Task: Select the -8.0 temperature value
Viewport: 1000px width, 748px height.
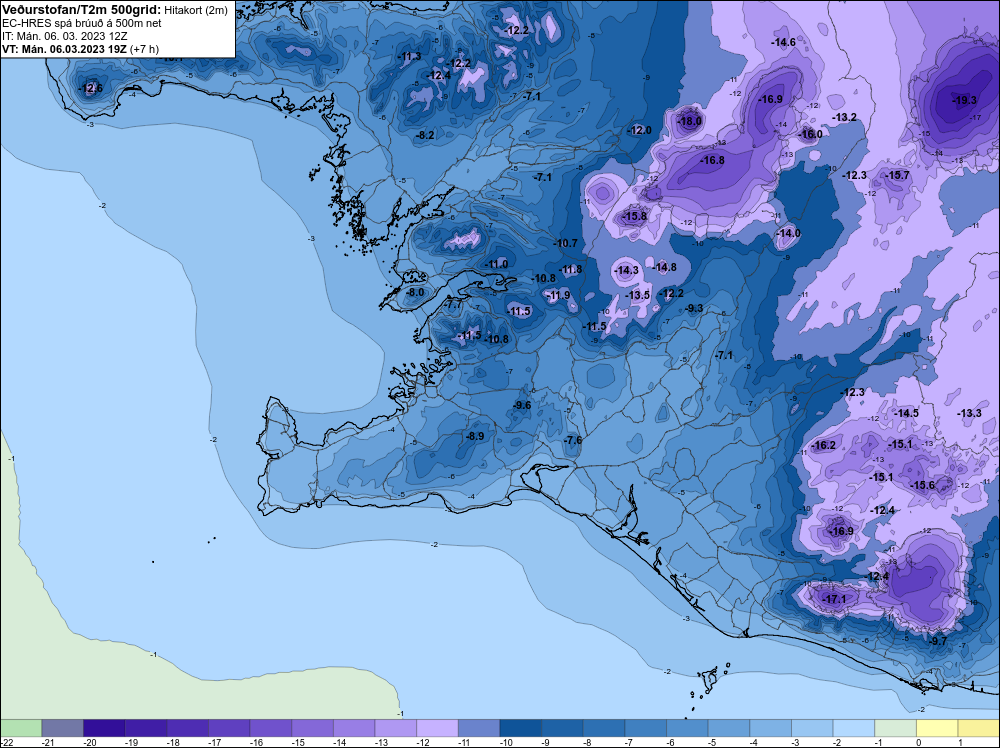Action: coord(415,293)
